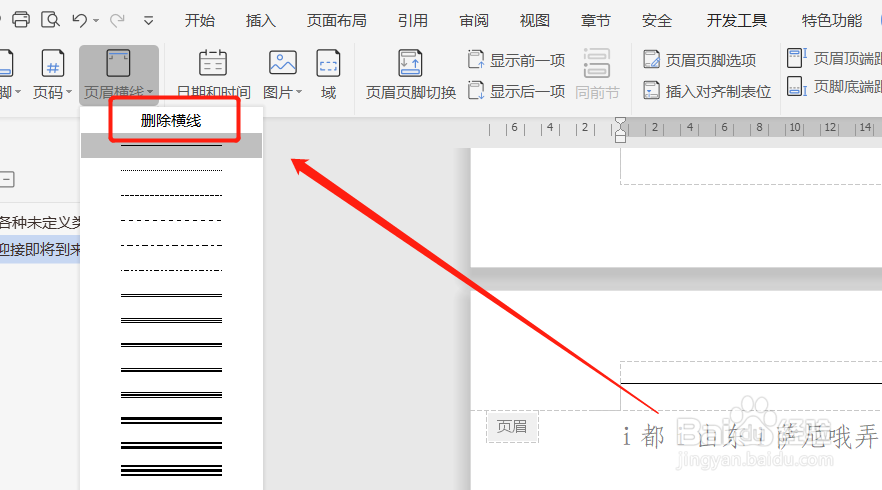Open the 页面布局 tab

pyautogui.click(x=336, y=21)
